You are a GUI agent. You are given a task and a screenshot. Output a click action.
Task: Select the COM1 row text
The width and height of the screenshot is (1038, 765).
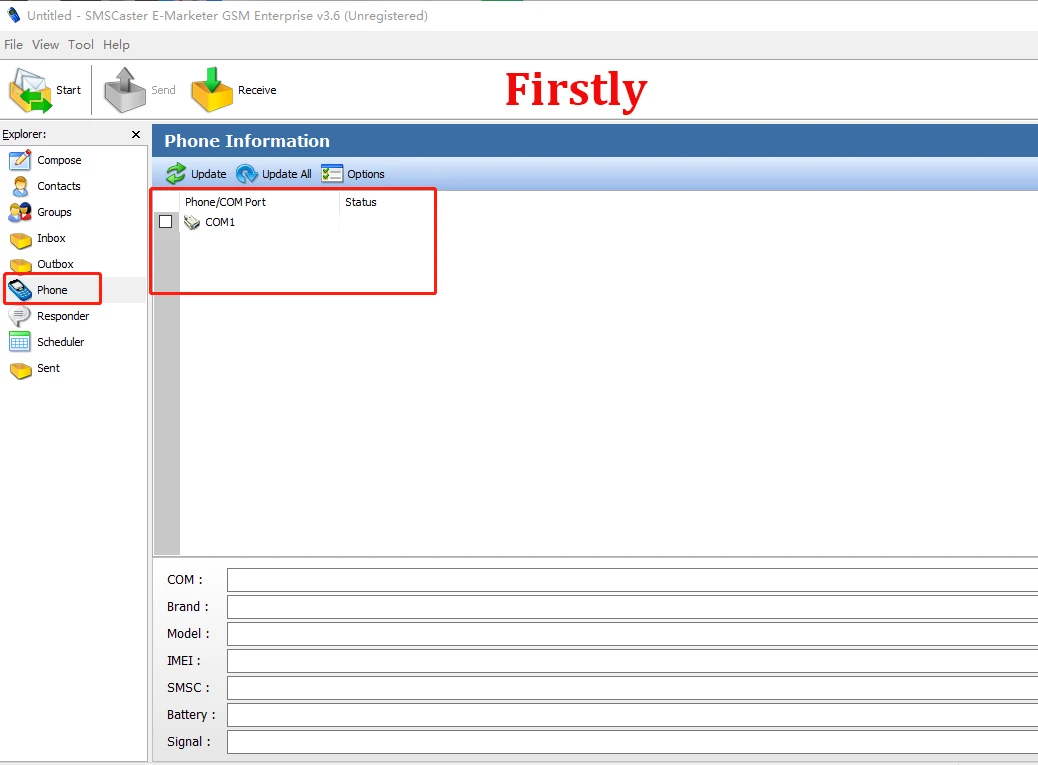pos(220,222)
